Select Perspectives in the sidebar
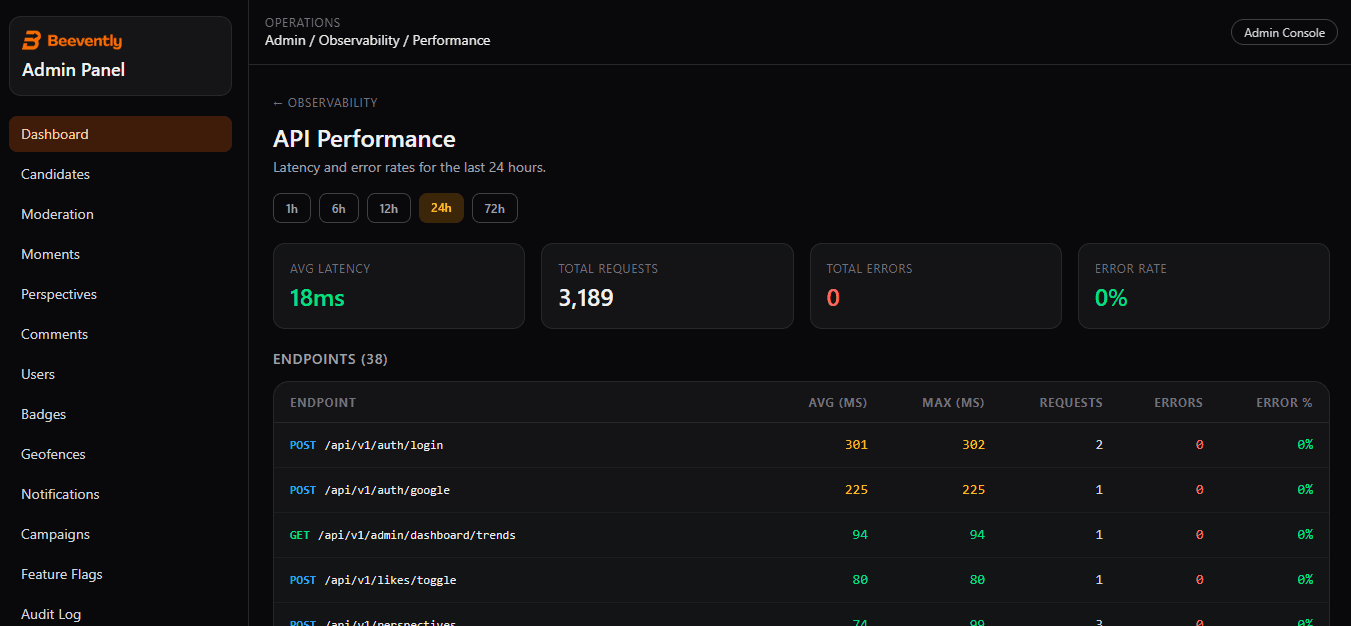Screen dimensions: 1351x626 120,294
